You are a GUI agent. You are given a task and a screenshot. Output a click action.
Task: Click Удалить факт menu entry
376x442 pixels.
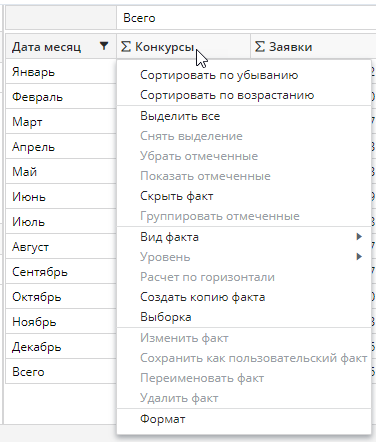click(x=244, y=398)
